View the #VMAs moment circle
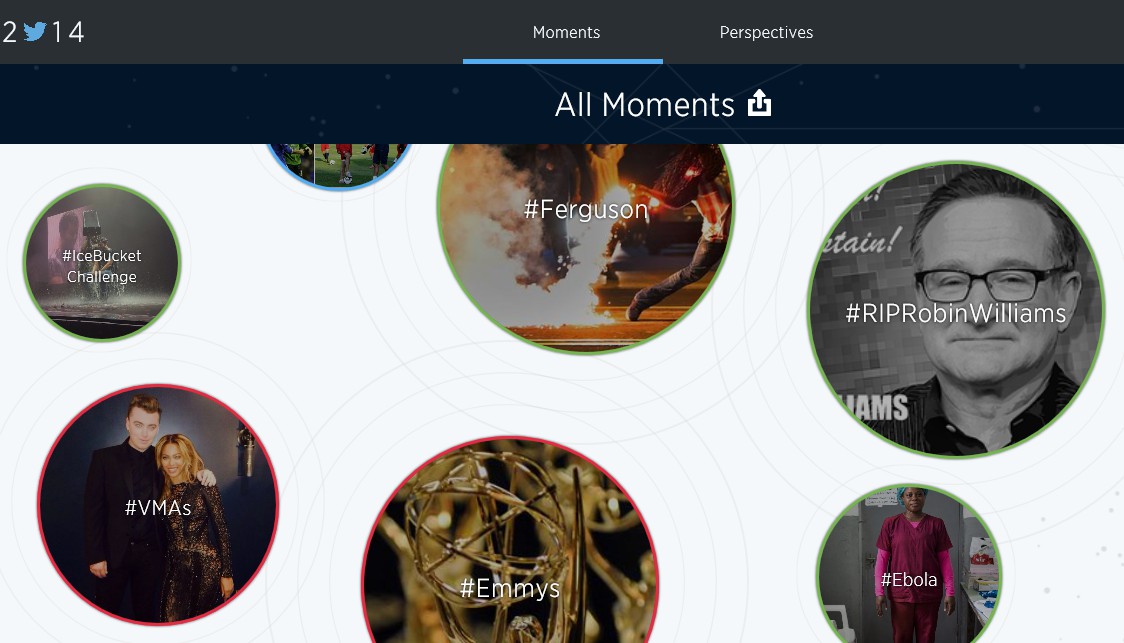This screenshot has width=1124, height=643. click(158, 505)
